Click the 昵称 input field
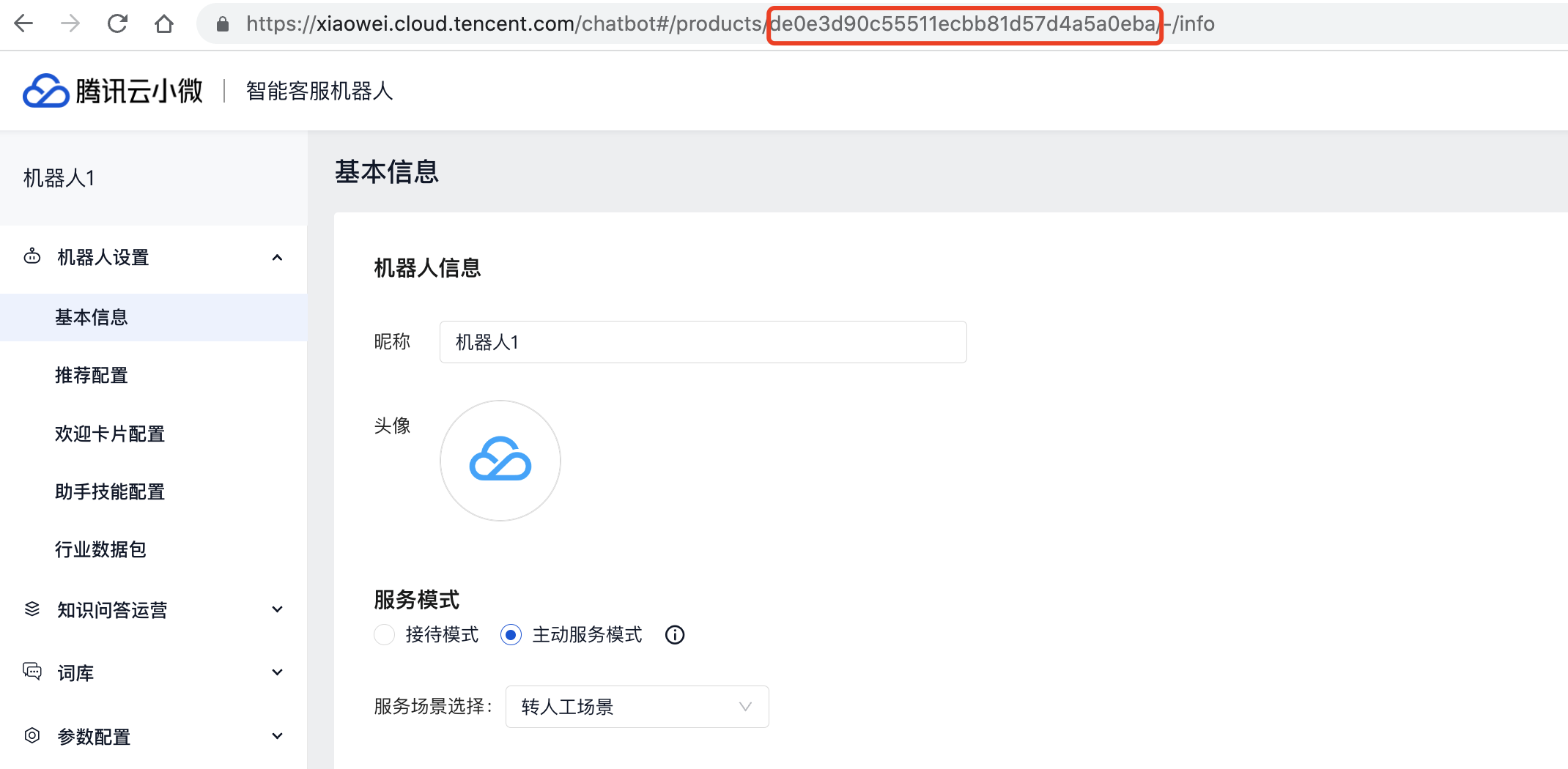Image resolution: width=1568 pixels, height=769 pixels. (x=703, y=342)
